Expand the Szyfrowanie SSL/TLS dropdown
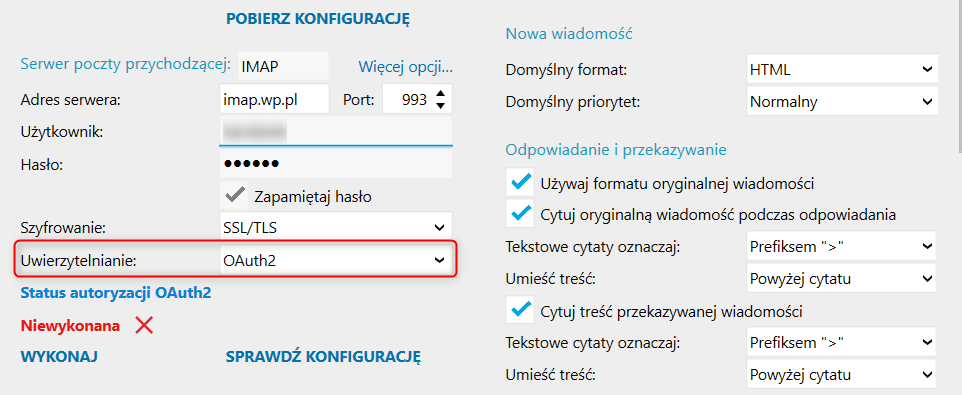Image resolution: width=962 pixels, height=395 pixels. pos(336,228)
